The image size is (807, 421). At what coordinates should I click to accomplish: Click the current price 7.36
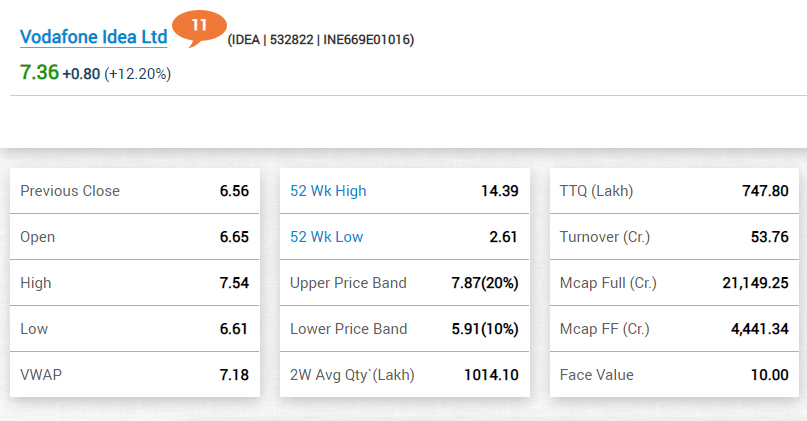click(x=39, y=73)
